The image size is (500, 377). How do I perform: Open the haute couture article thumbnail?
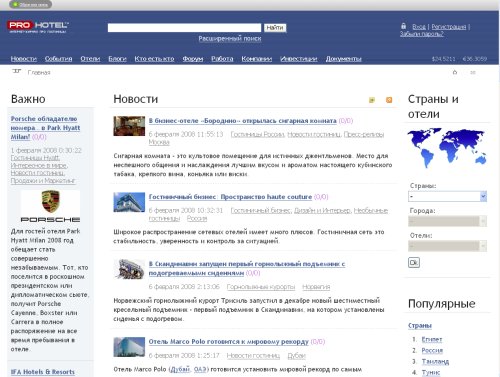(x=129, y=202)
